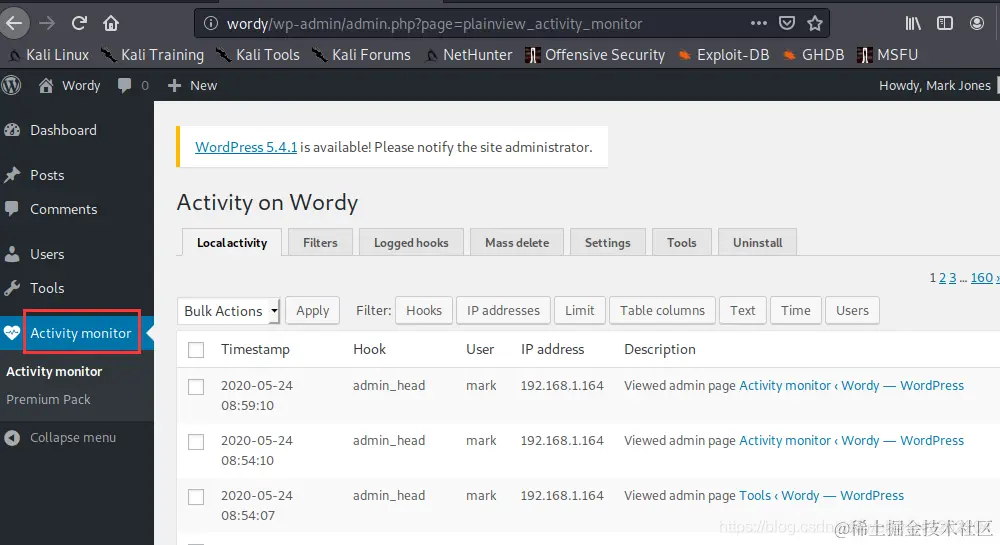The height and width of the screenshot is (545, 1000).
Task: Open Premium Pack submenu link
Action: [x=48, y=400]
